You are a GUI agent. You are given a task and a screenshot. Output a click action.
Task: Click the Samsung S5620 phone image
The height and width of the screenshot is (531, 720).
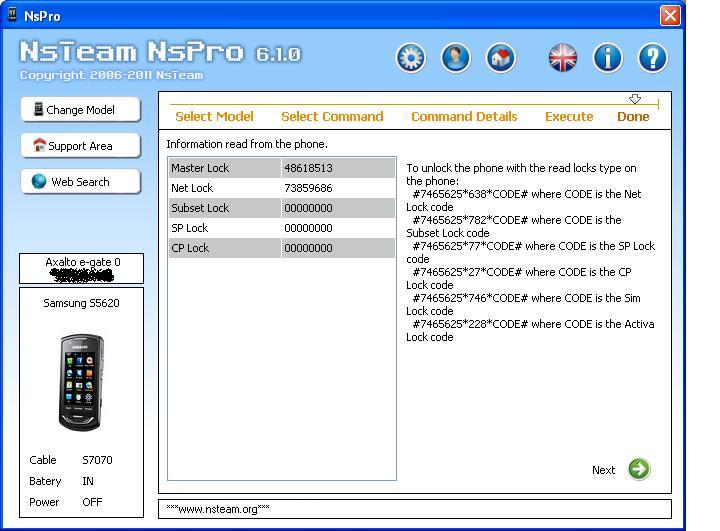click(x=82, y=382)
